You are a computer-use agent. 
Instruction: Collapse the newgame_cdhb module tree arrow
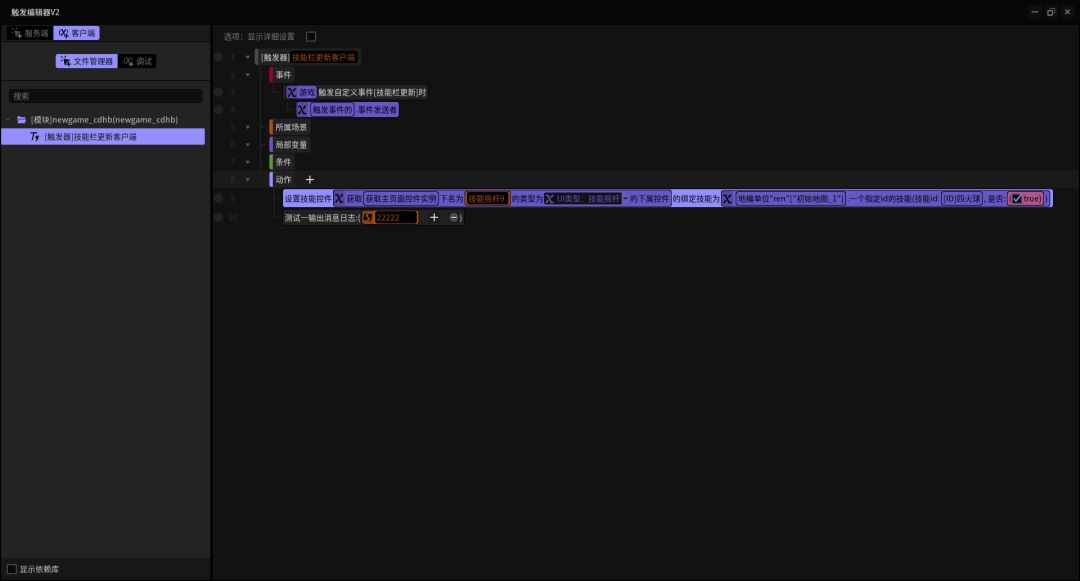point(8,120)
